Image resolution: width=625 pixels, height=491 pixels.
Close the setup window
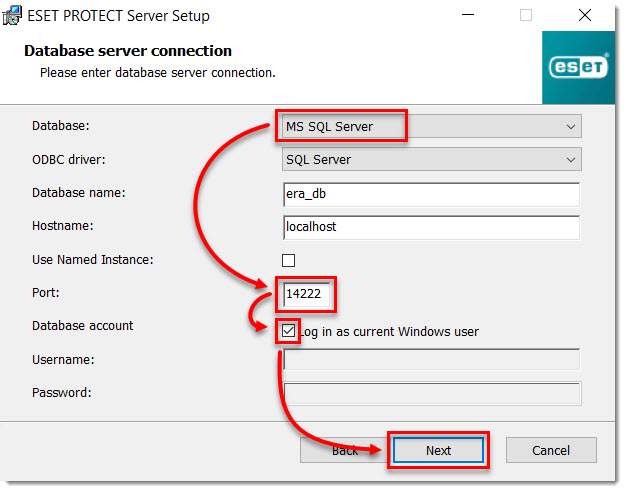click(585, 15)
